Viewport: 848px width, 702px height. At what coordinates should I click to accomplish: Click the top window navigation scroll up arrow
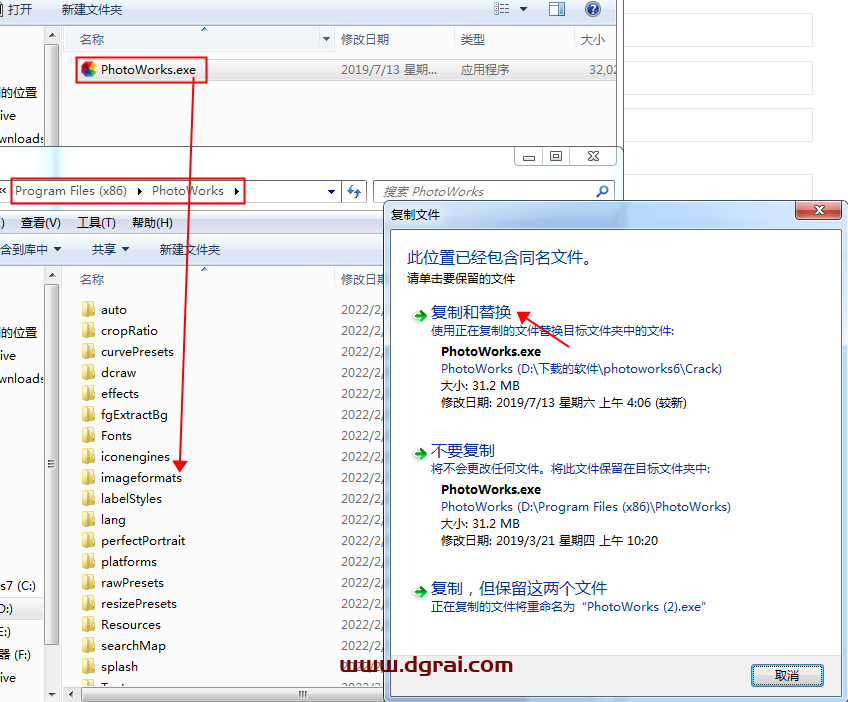(x=52, y=35)
